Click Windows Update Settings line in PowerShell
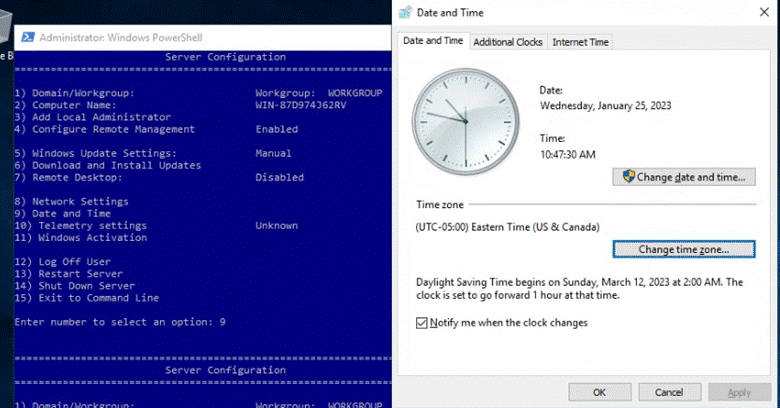 pos(96,153)
